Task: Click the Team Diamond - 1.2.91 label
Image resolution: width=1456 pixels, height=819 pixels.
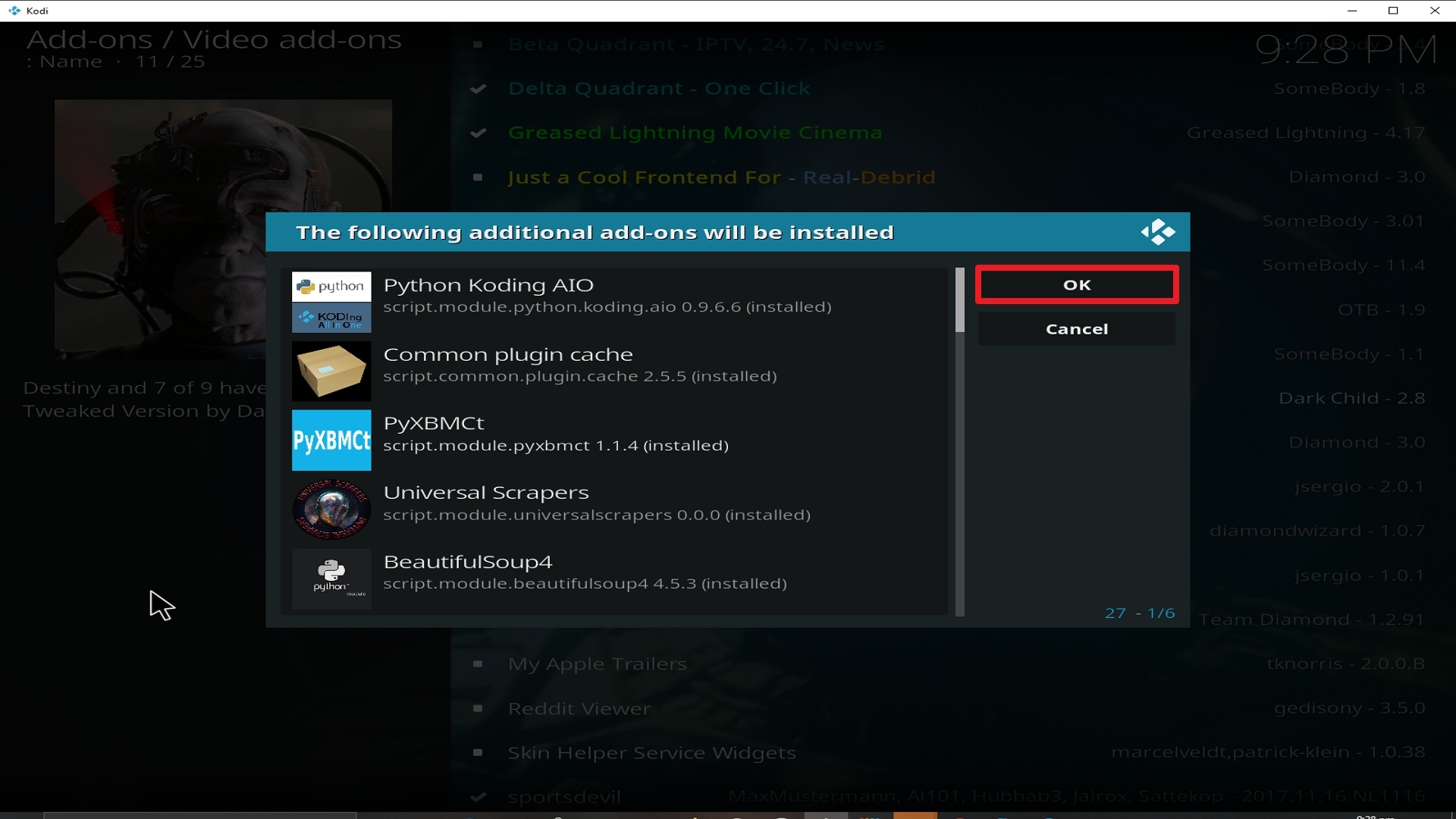Action: tap(1312, 620)
